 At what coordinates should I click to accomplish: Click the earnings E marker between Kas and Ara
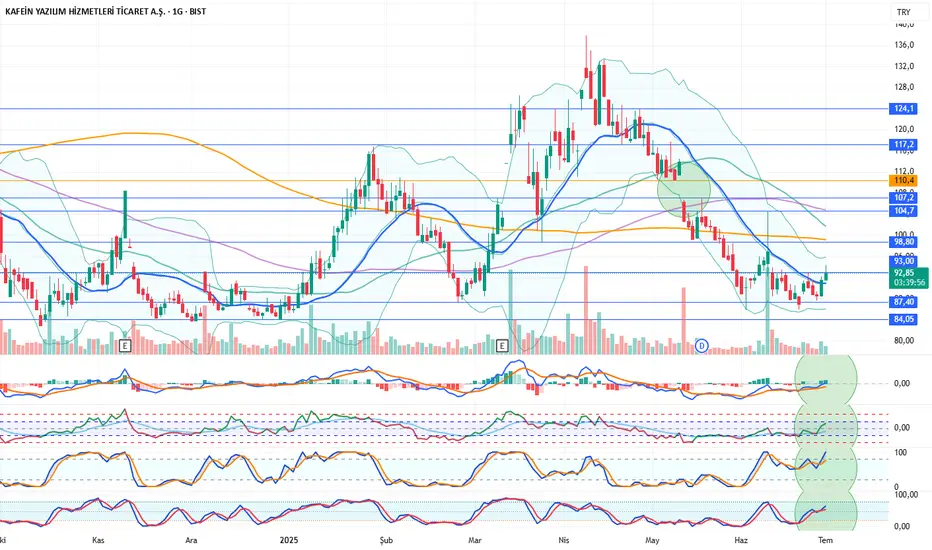[x=125, y=345]
